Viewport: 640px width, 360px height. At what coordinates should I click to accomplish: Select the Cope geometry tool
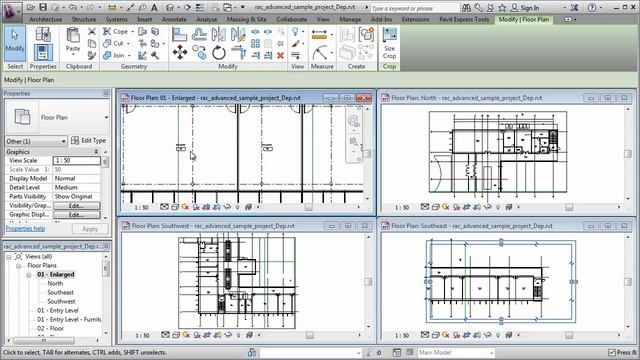tap(115, 31)
